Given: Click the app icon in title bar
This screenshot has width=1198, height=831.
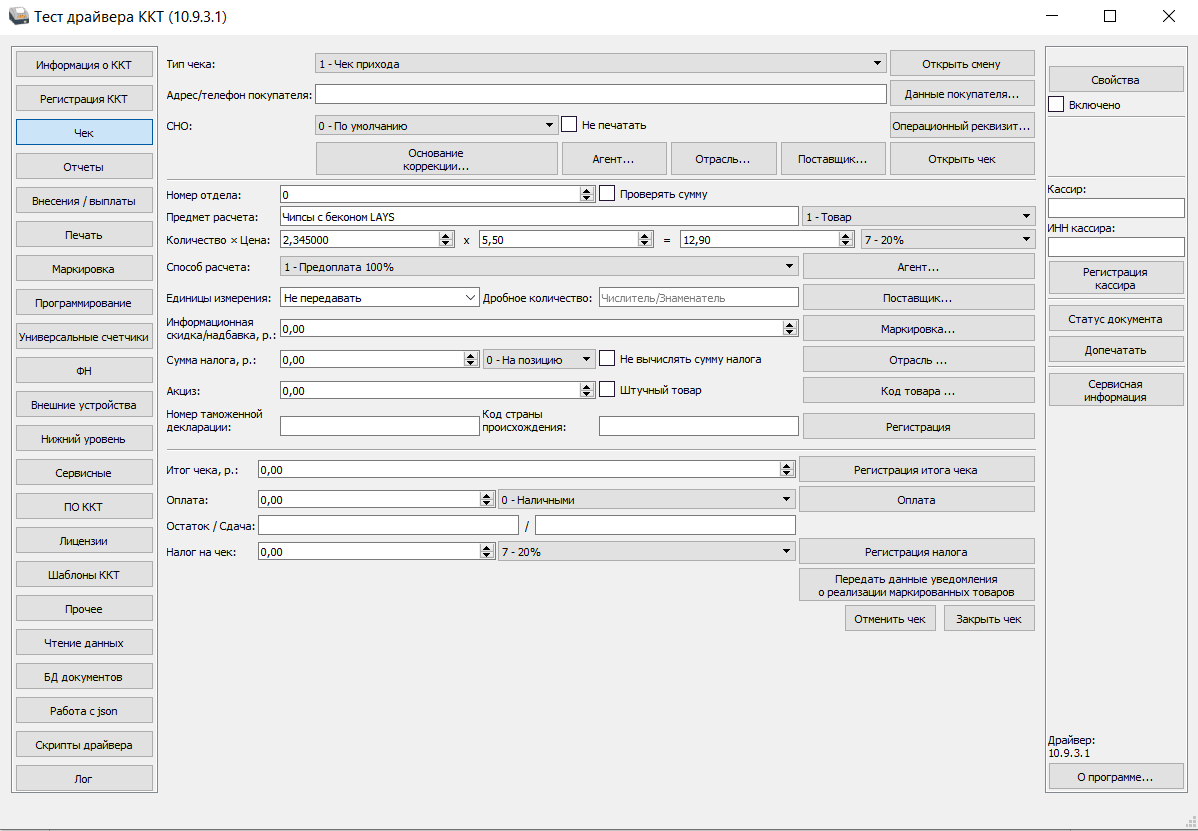Looking at the screenshot, I should 18,17.
